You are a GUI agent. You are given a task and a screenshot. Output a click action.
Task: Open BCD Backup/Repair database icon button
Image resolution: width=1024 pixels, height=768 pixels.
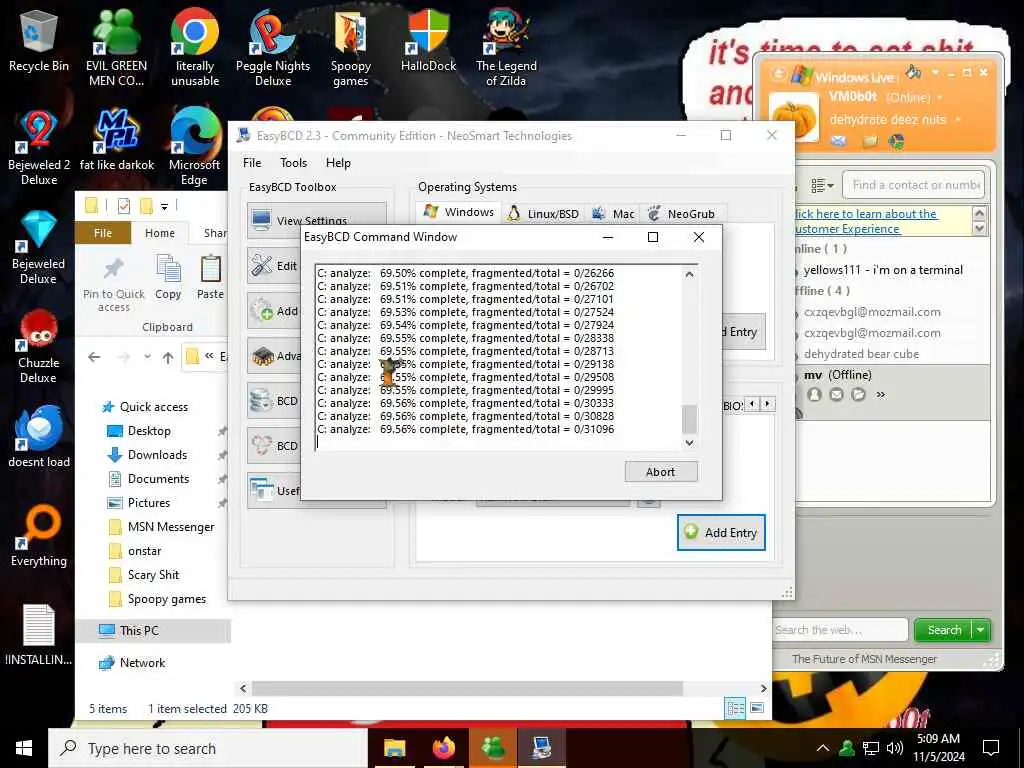pos(274,400)
